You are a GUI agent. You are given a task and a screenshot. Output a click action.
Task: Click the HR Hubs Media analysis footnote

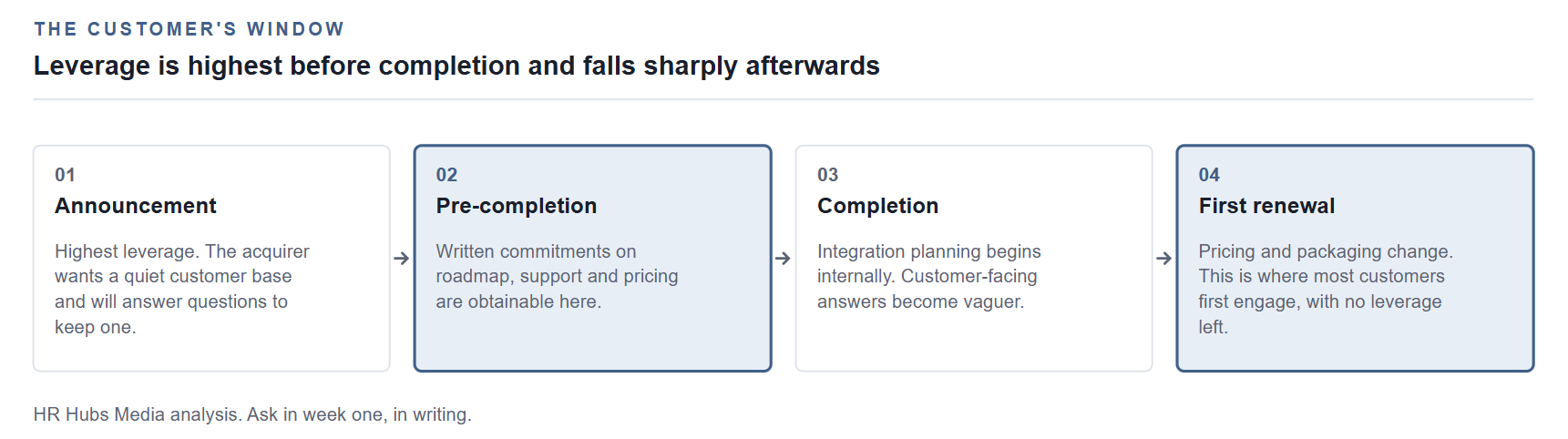click(252, 414)
